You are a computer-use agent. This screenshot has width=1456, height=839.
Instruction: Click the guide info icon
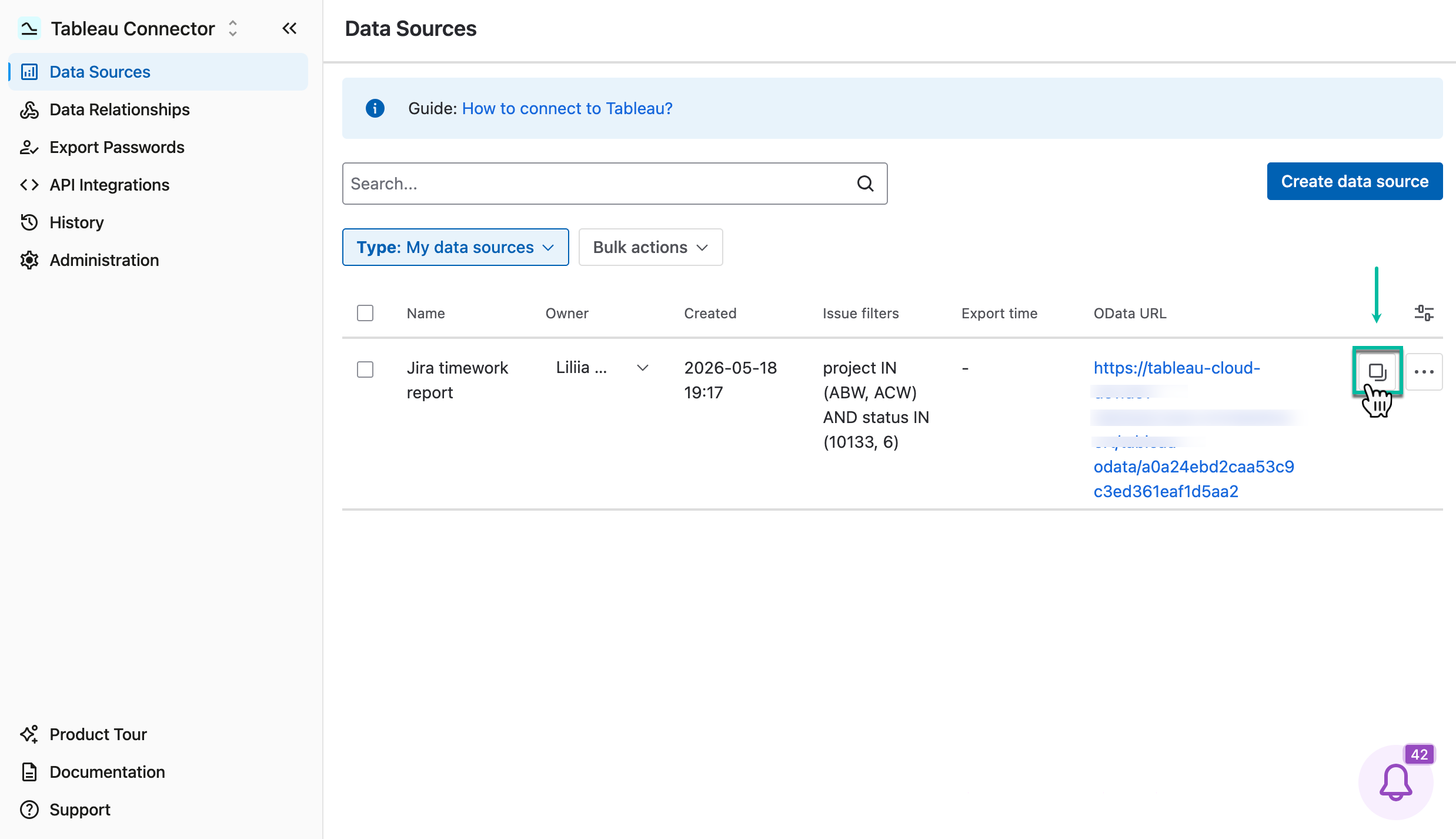[x=375, y=108]
